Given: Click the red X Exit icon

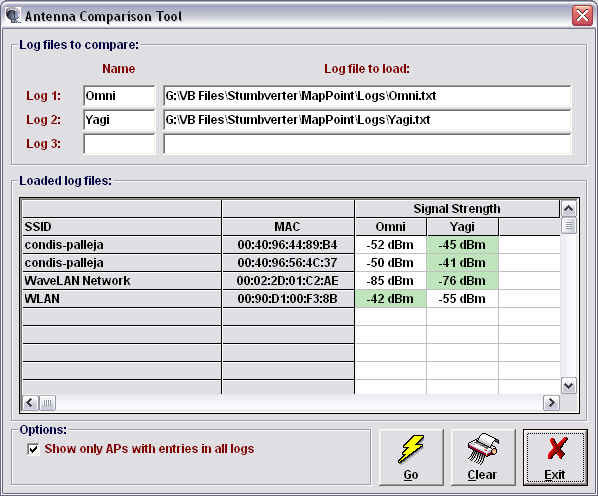Looking at the screenshot, I should tap(556, 448).
